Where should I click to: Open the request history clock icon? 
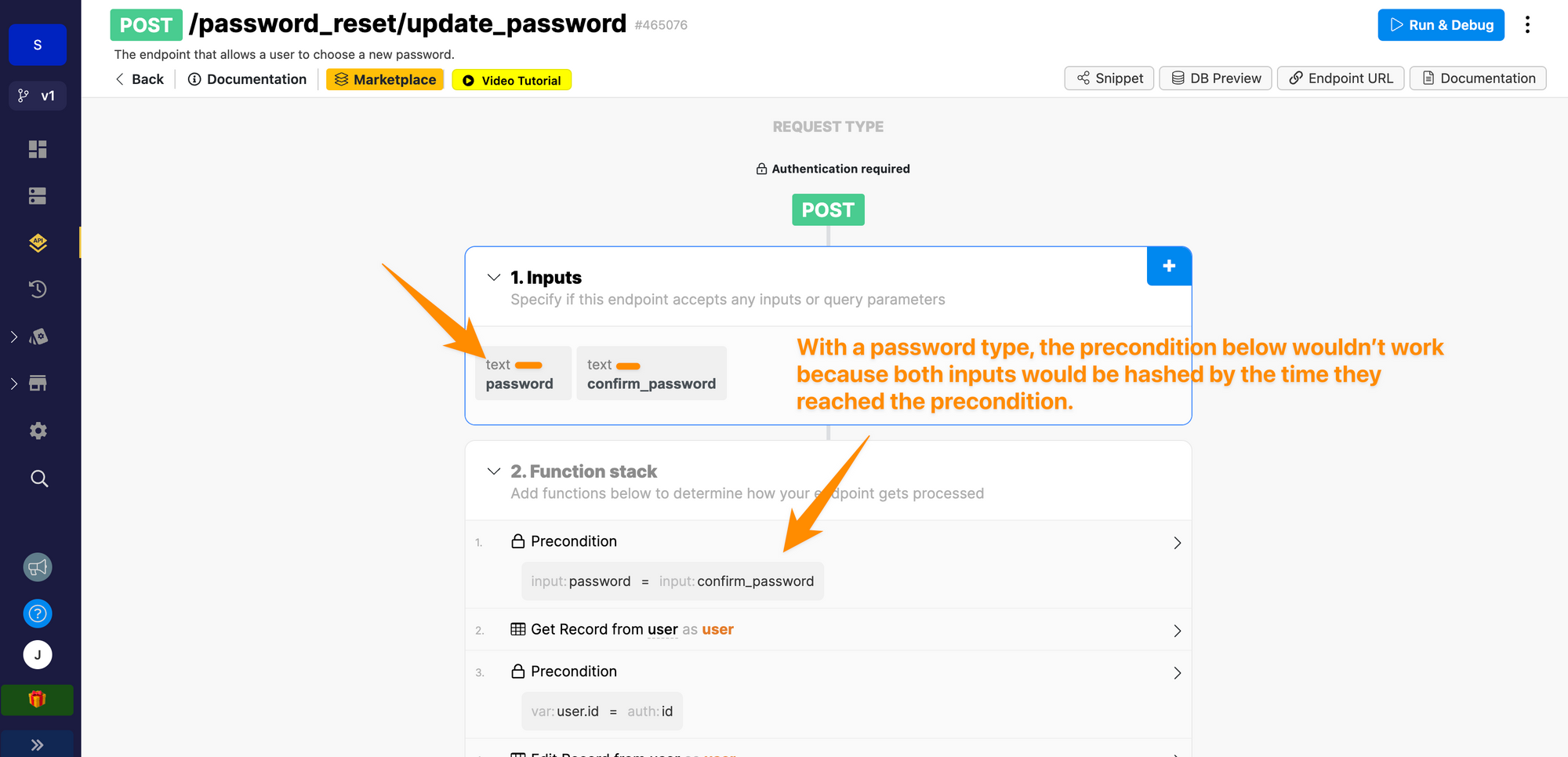click(x=38, y=289)
